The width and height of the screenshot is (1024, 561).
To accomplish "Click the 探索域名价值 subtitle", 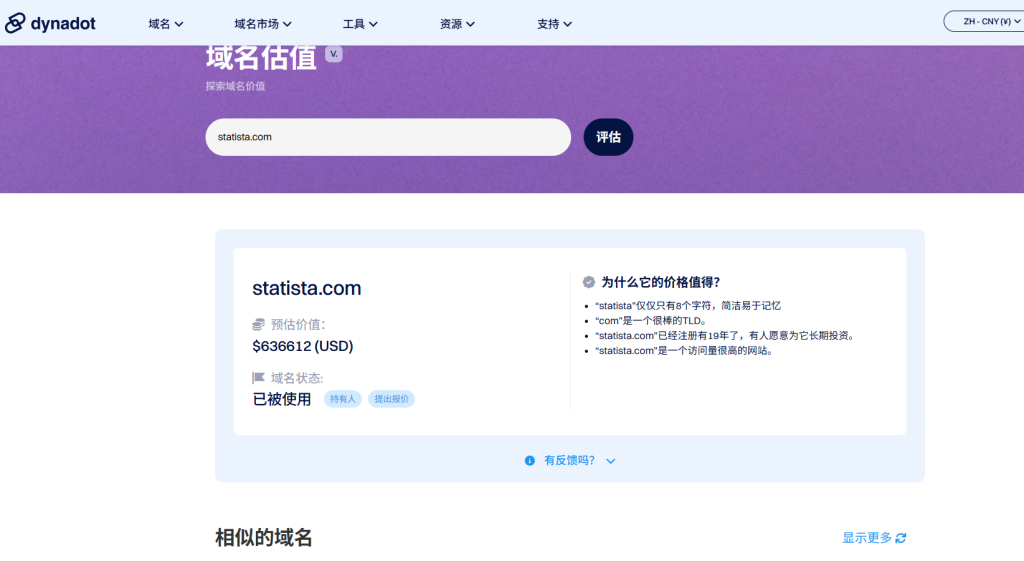I will tap(235, 86).
